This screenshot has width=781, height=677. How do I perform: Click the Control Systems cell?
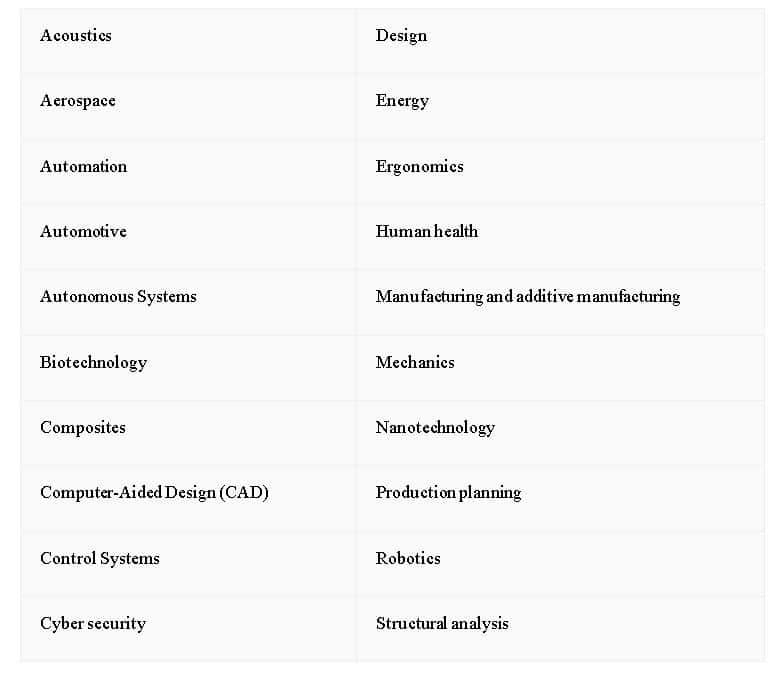click(x=100, y=559)
